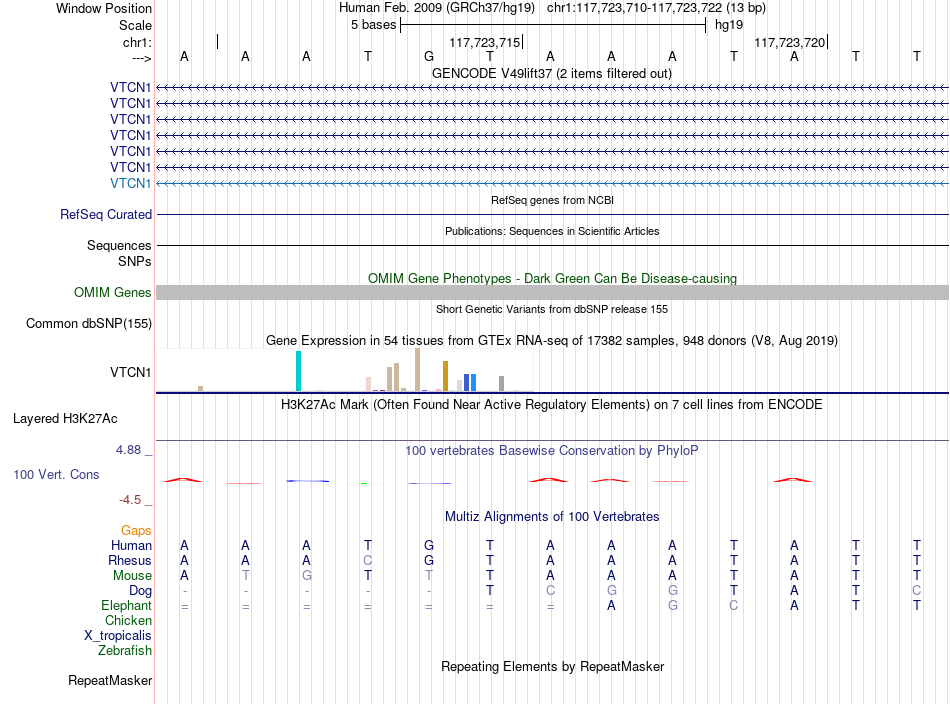Click the Zebrafish species label
The width and height of the screenshot is (950, 704).
click(x=125, y=650)
